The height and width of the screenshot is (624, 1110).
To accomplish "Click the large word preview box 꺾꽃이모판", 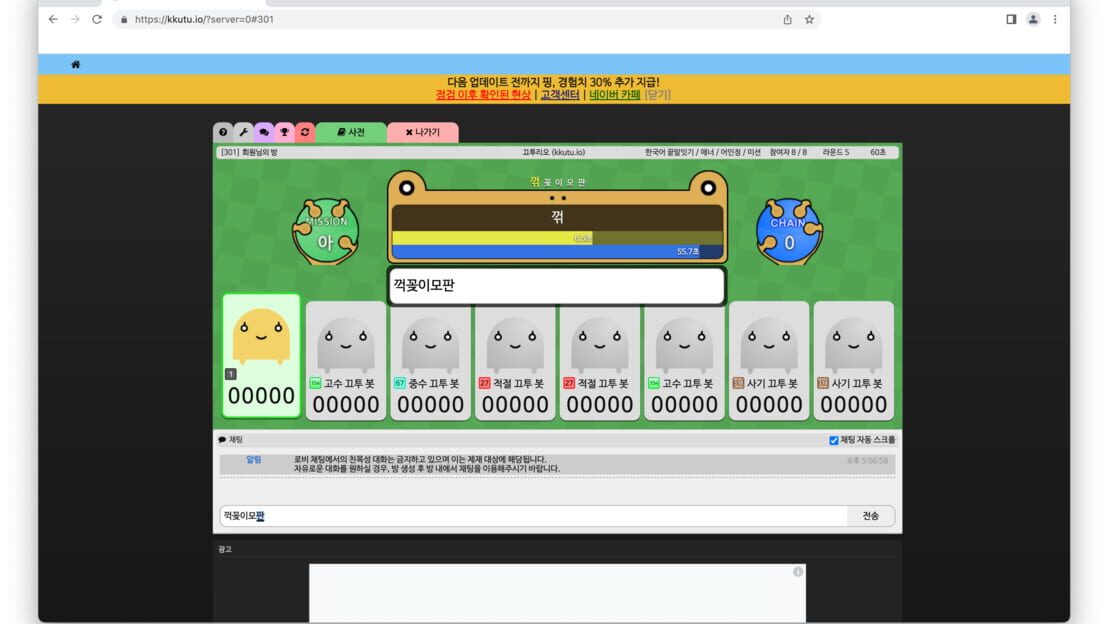I will (x=557, y=286).
